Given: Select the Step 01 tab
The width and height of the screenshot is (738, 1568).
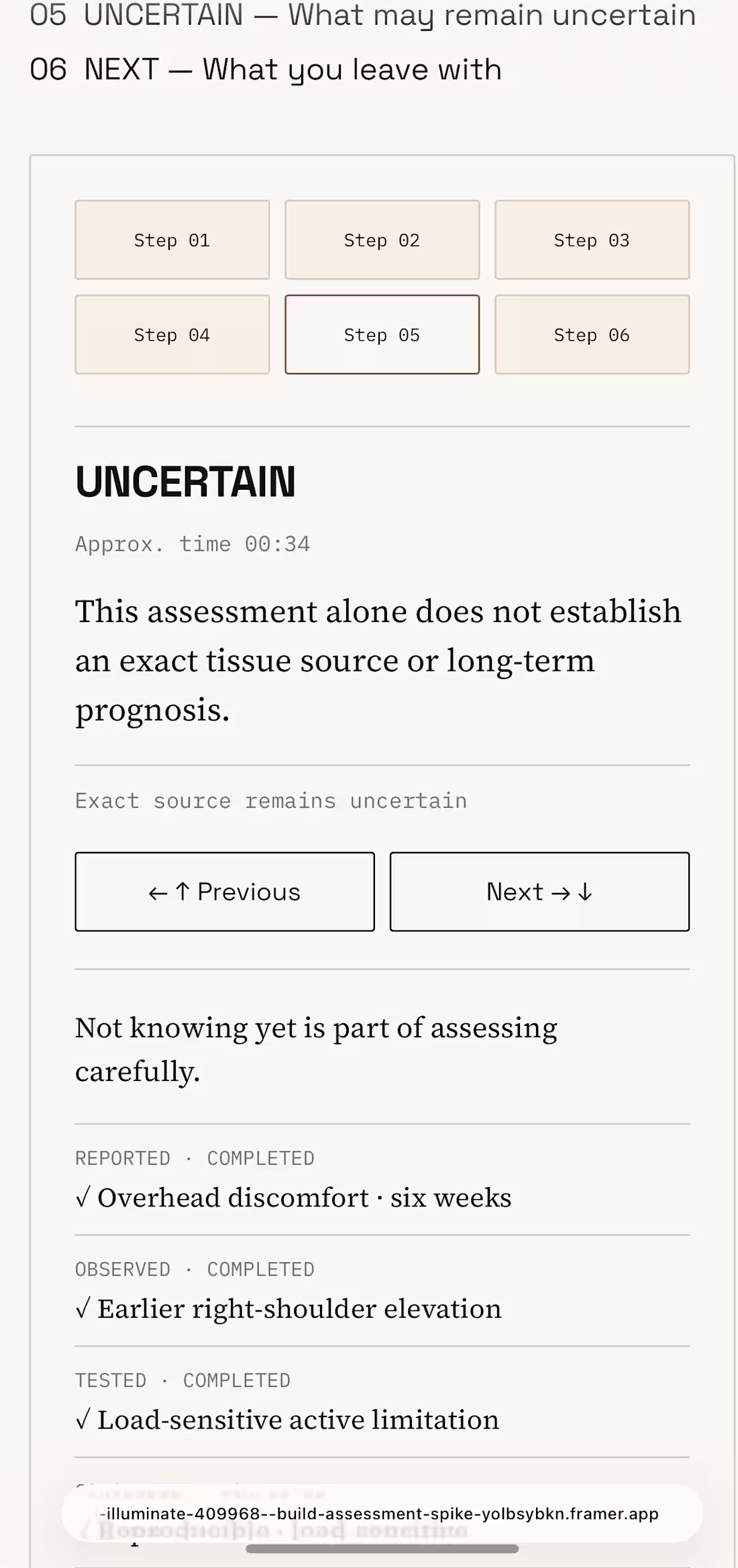Looking at the screenshot, I should click(x=172, y=240).
